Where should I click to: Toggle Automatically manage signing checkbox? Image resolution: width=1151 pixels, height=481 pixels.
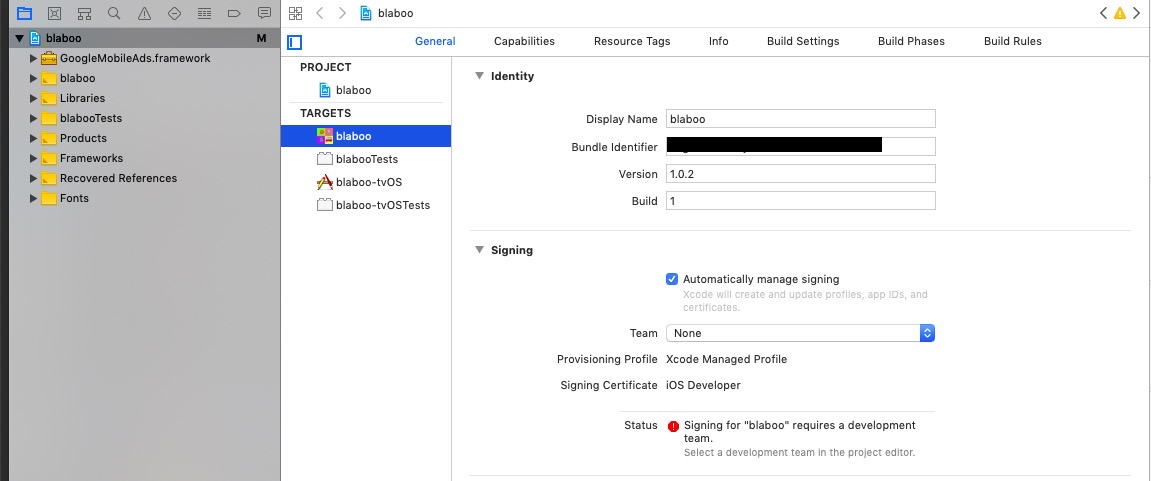tap(672, 279)
